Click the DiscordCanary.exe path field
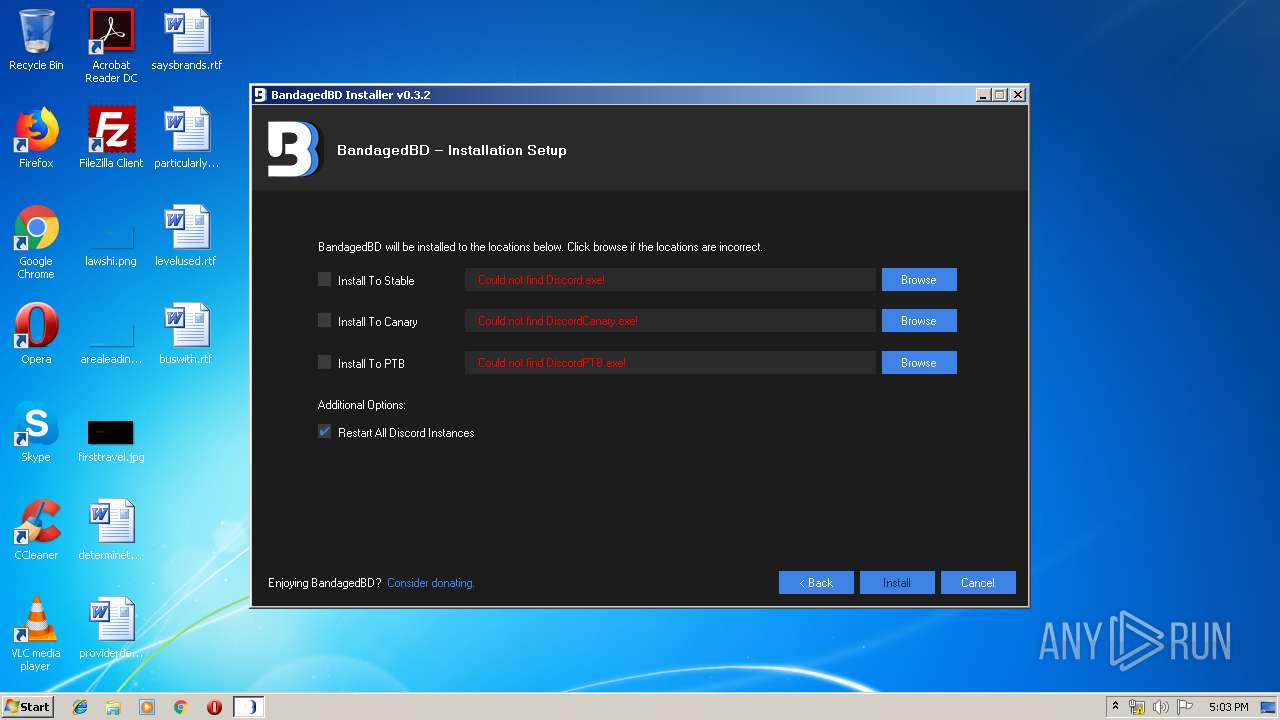This screenshot has width=1280, height=720. coord(670,321)
